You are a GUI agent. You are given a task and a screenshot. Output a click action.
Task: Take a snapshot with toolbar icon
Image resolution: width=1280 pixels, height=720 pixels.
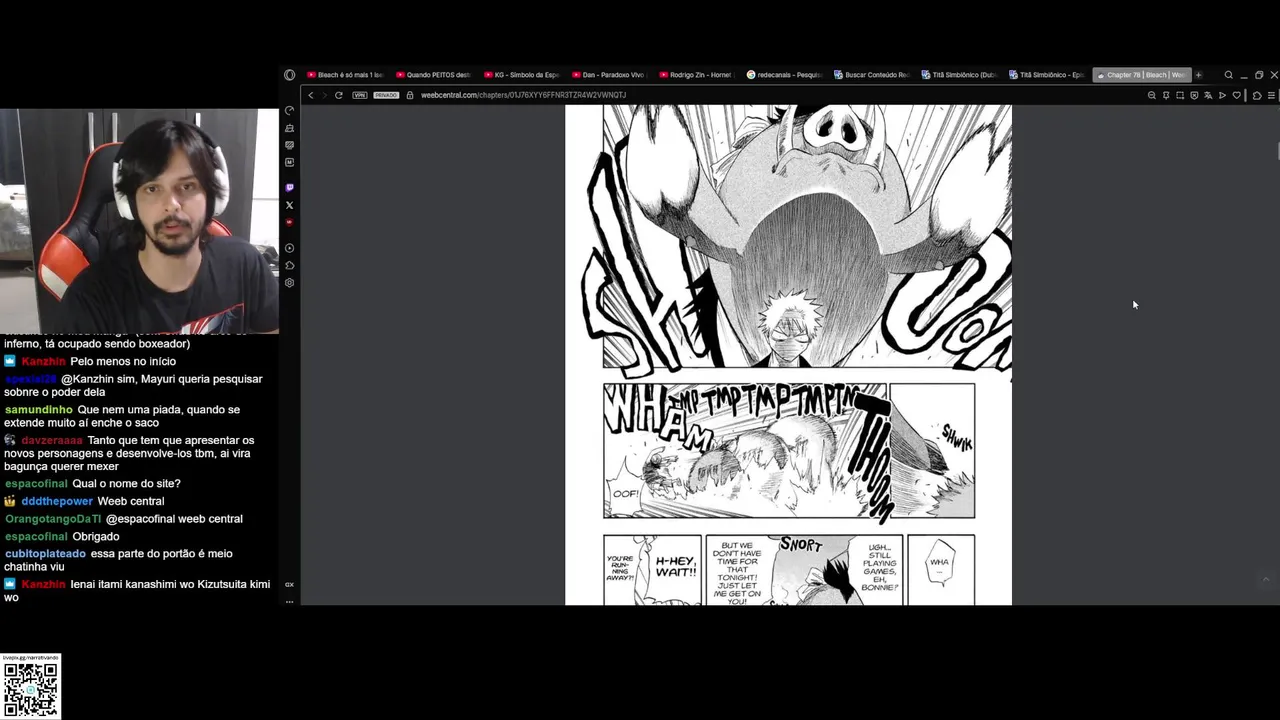click(x=1180, y=95)
